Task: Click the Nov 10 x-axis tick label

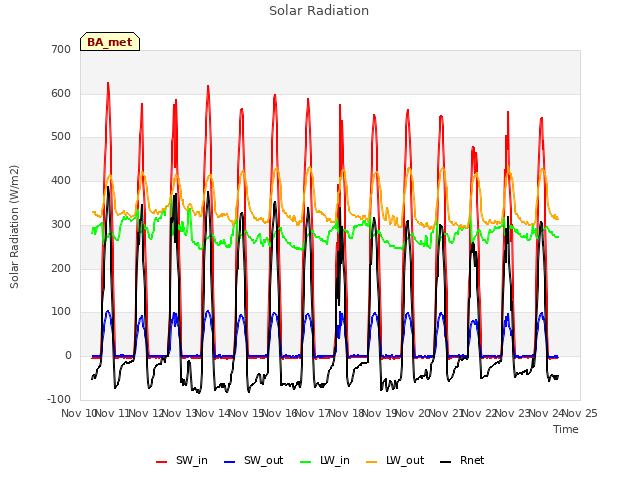Action: click(78, 413)
